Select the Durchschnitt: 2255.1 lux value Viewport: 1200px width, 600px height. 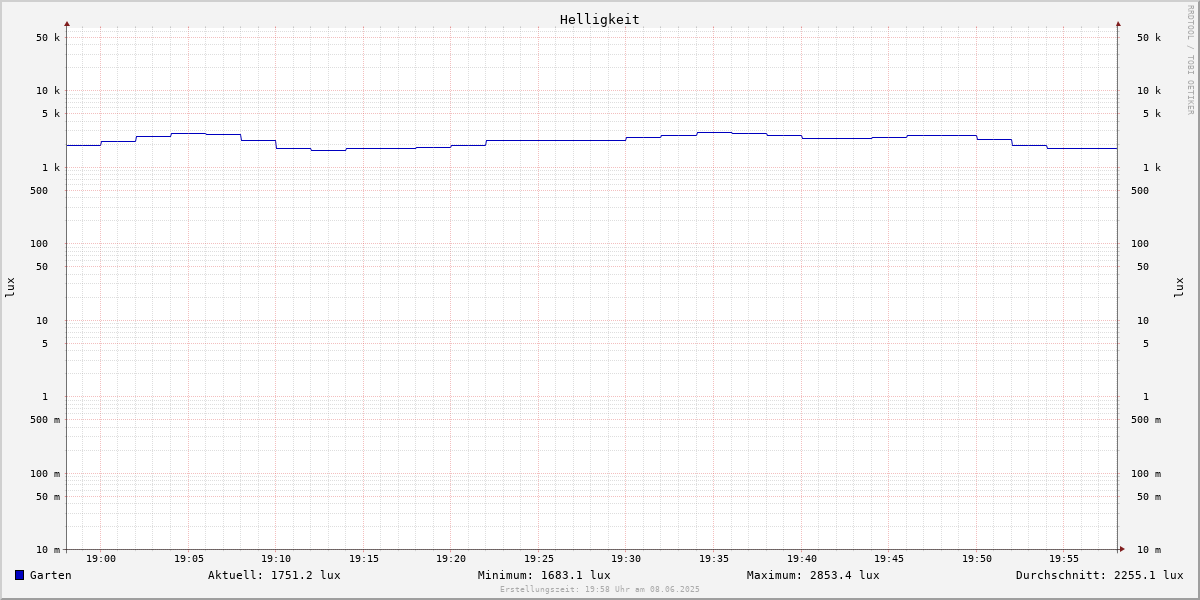[x=1100, y=575]
